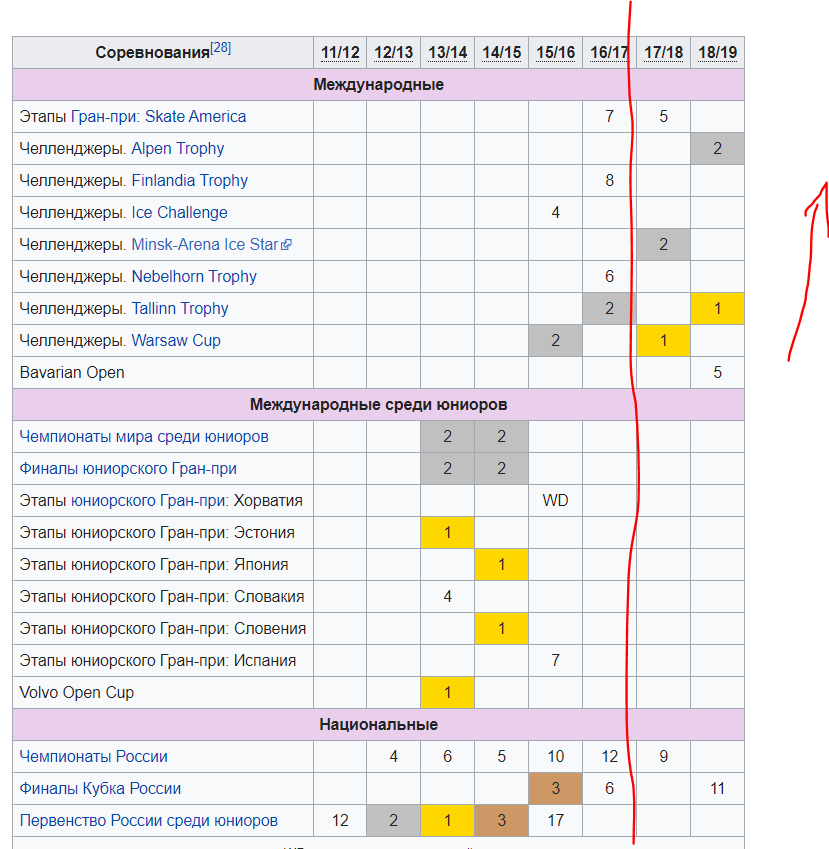
Task: Open the Чемпионаты России link
Action: pyautogui.click(x=94, y=756)
